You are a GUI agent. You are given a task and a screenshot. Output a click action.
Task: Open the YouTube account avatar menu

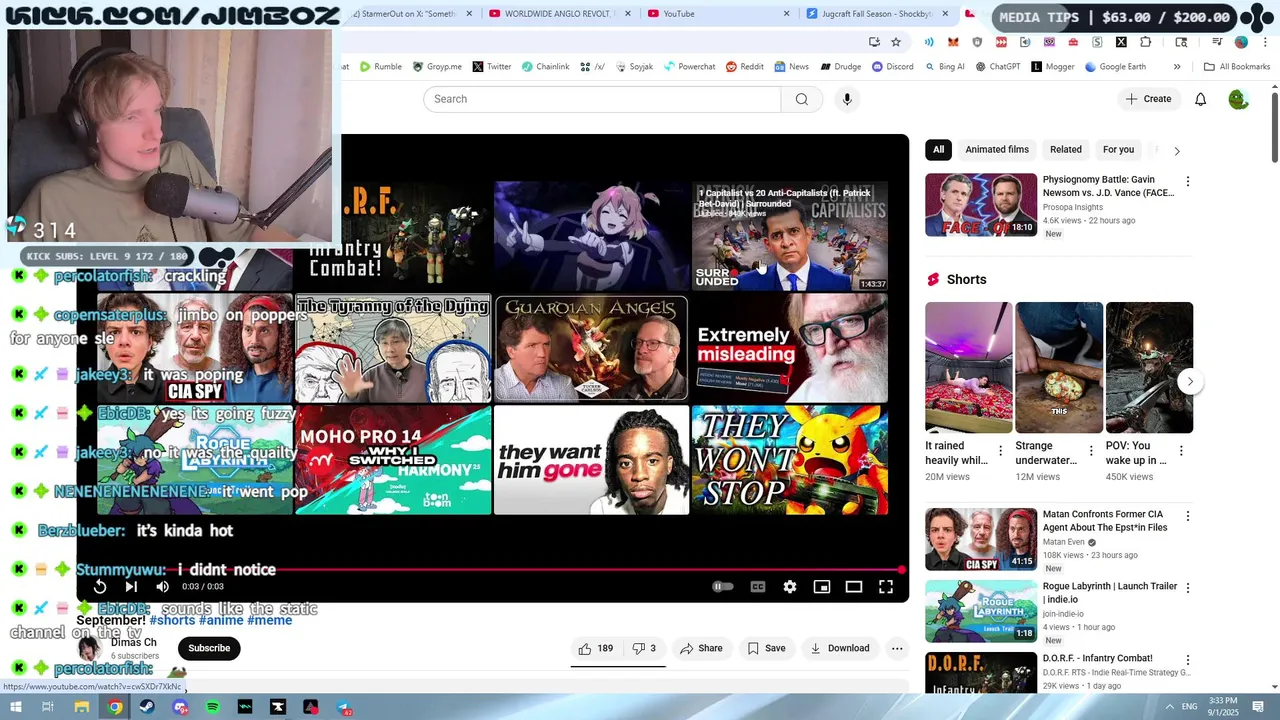[1238, 99]
